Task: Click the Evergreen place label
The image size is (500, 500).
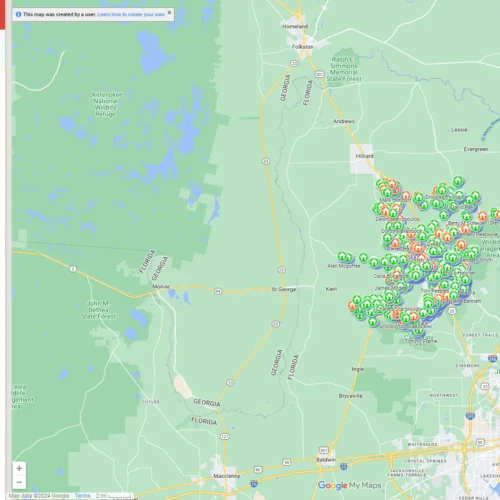Action: click(x=476, y=149)
